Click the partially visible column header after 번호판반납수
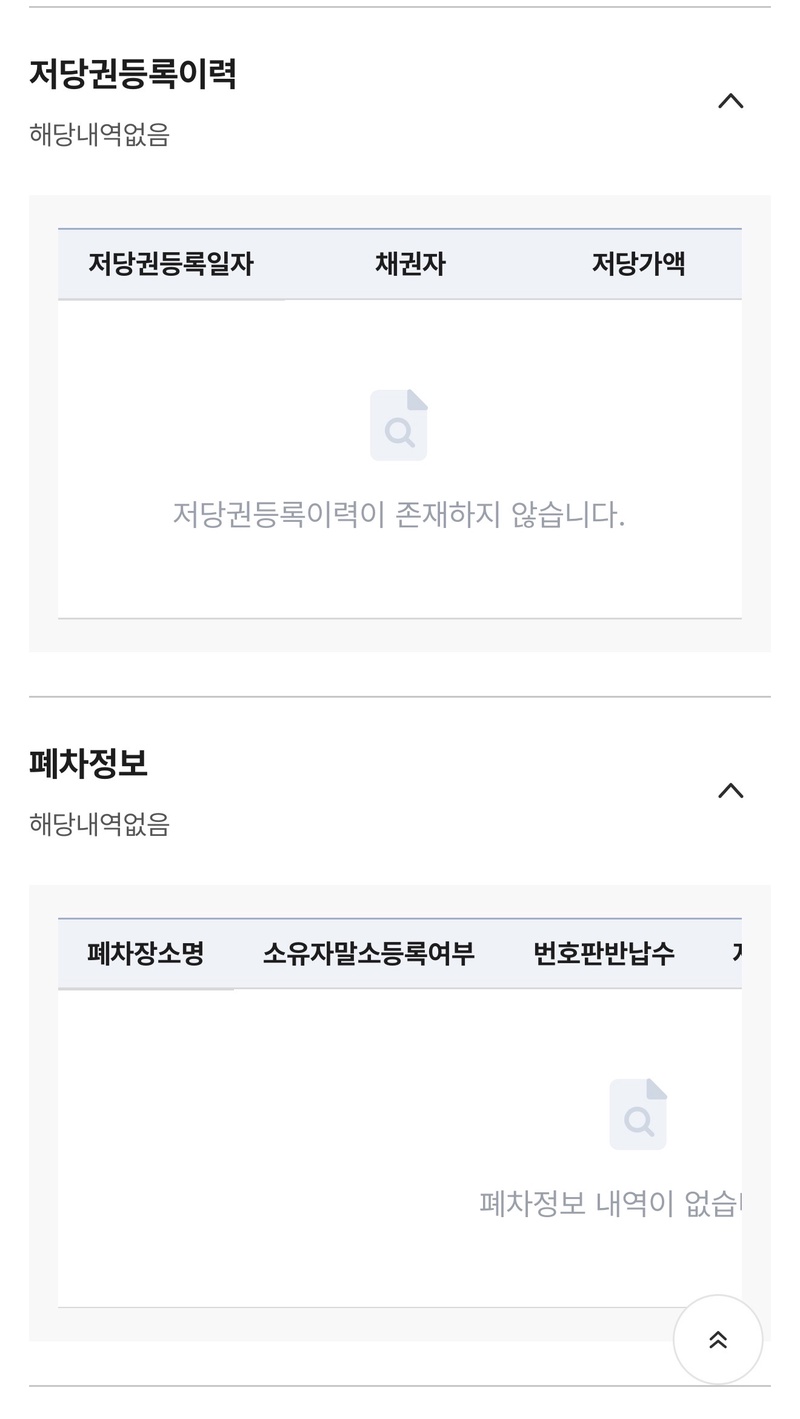 (x=735, y=954)
